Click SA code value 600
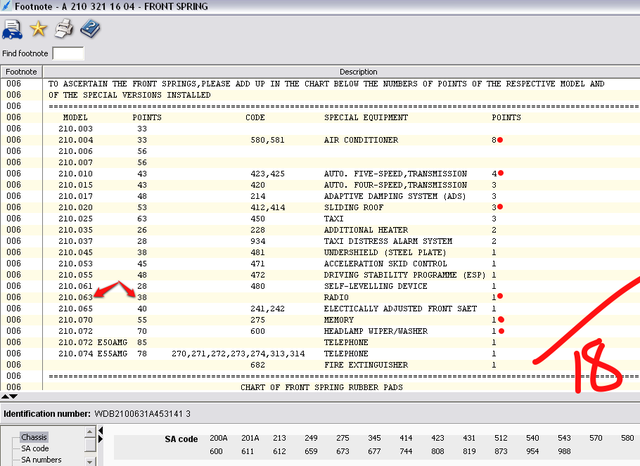This screenshot has height=466, width=640. (216, 451)
